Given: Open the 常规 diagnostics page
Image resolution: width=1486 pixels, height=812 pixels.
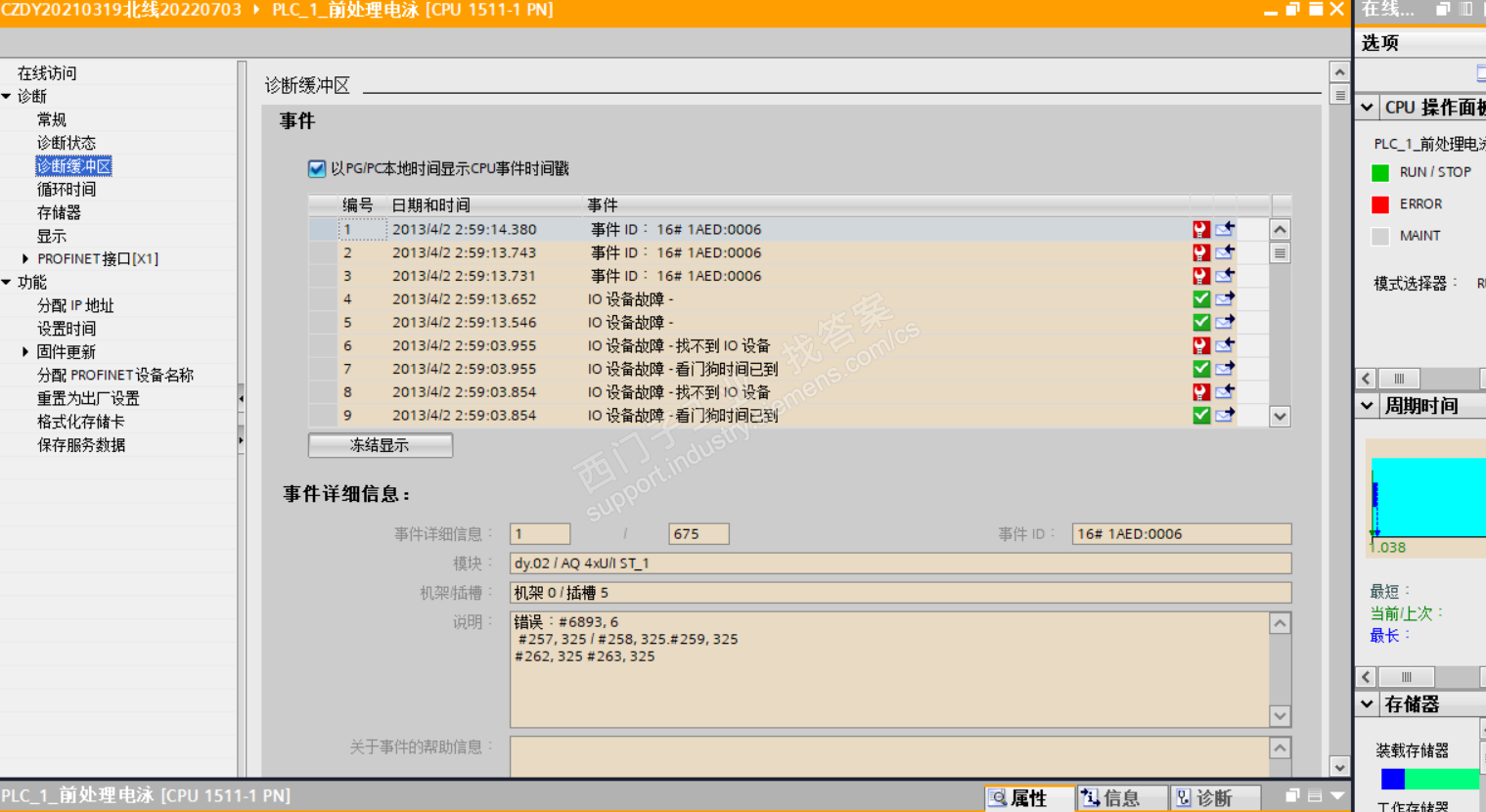Looking at the screenshot, I should (52, 120).
